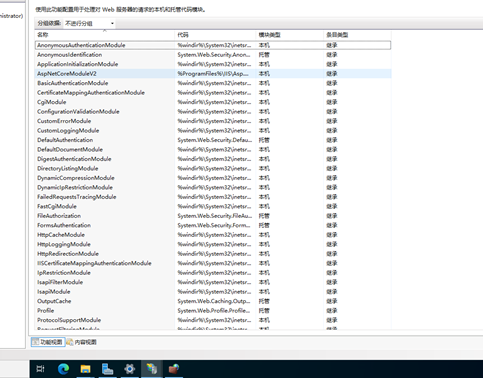This screenshot has height=378, width=483.
Task: Activate IIS Manager taskbar icon
Action: [152, 369]
